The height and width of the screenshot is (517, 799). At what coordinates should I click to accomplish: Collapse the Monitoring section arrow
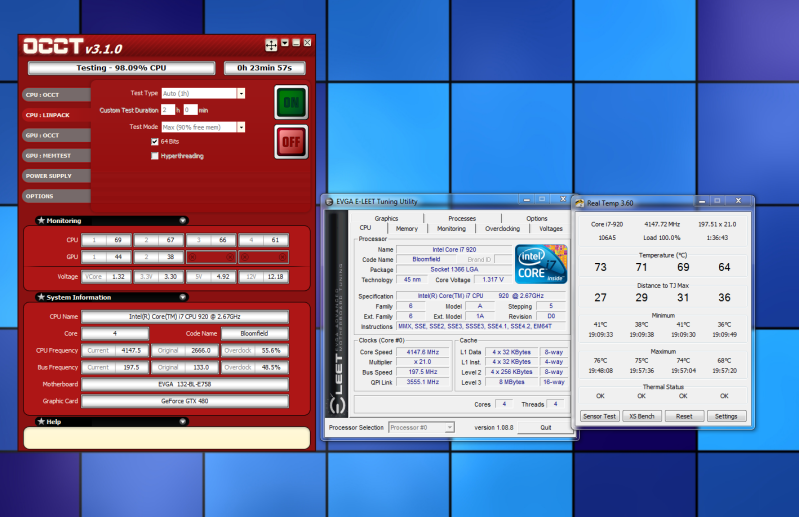pos(182,221)
